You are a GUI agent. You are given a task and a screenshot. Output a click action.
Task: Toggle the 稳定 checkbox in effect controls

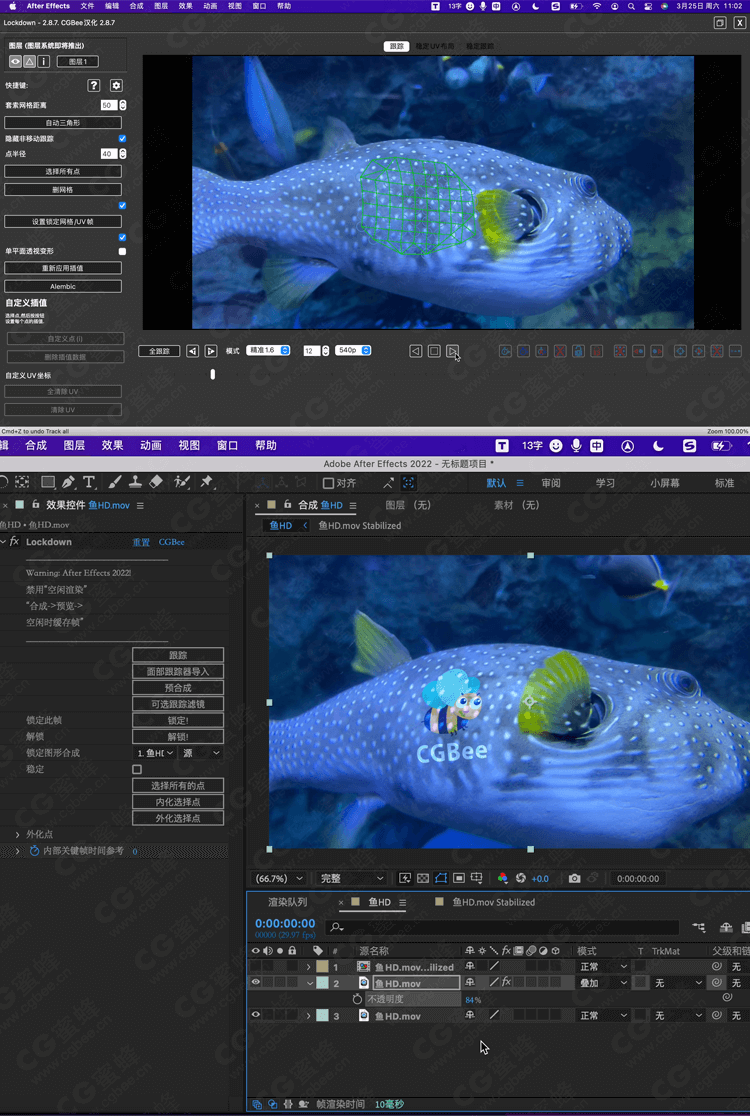[137, 769]
